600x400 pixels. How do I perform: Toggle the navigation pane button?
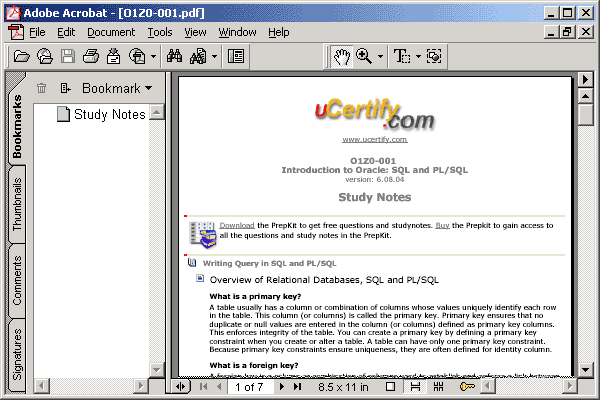pos(236,56)
